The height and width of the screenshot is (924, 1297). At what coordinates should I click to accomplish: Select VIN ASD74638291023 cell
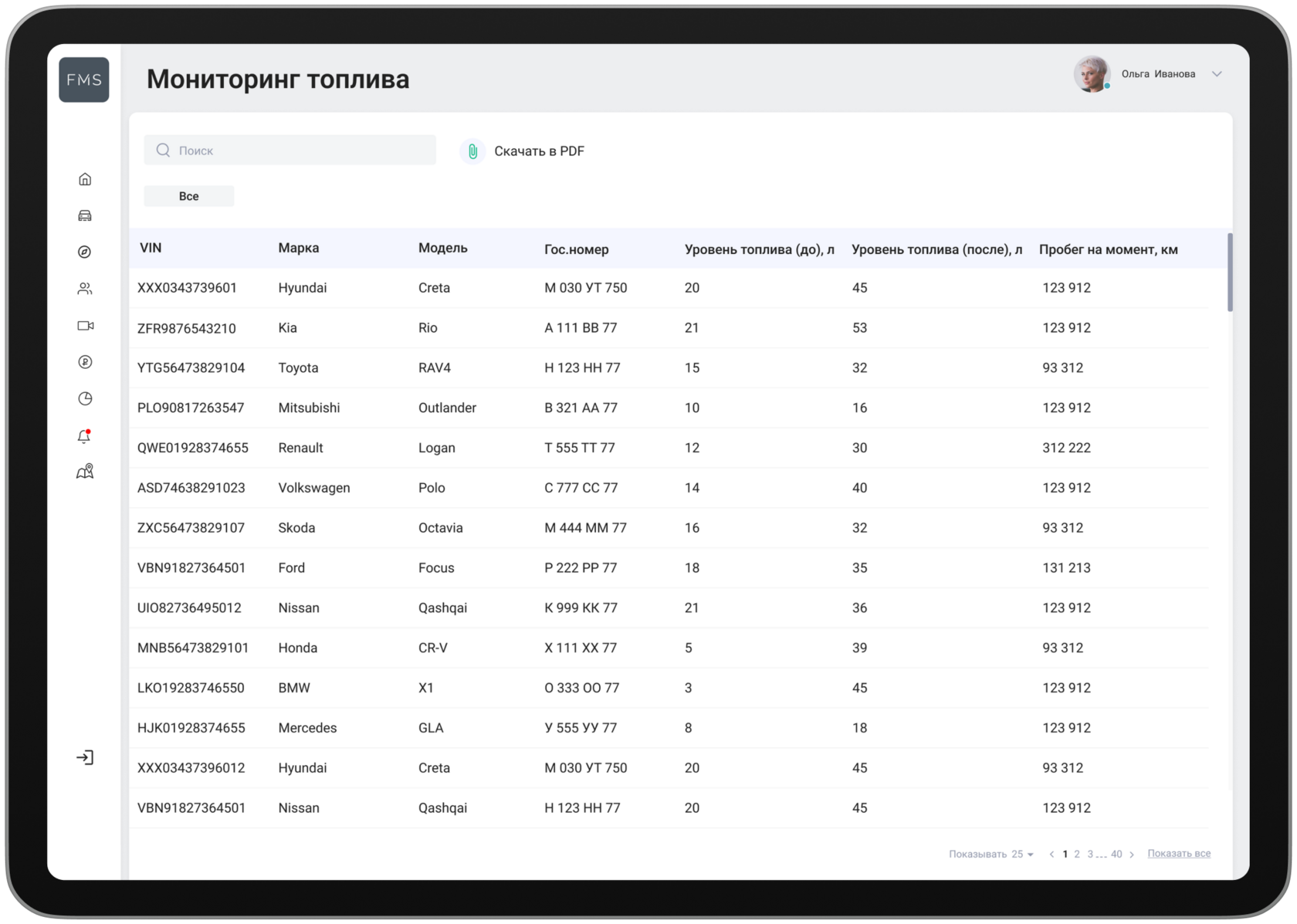tap(191, 489)
